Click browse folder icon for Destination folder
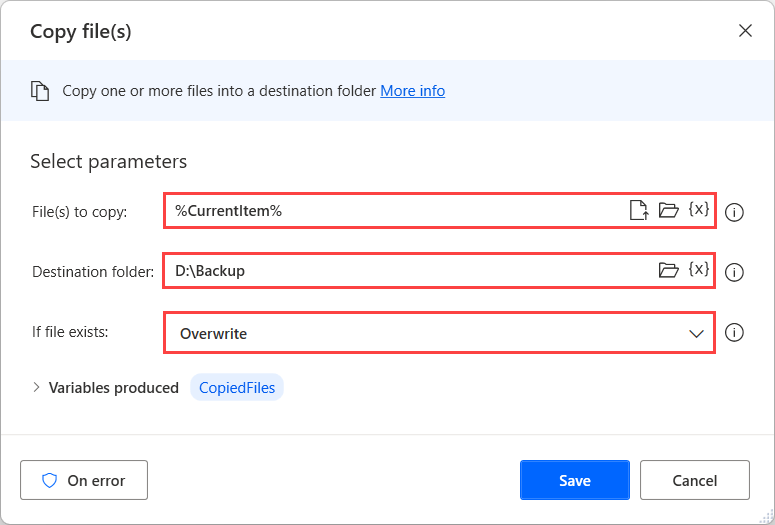Screen dimensions: 775x525 (x=668, y=270)
